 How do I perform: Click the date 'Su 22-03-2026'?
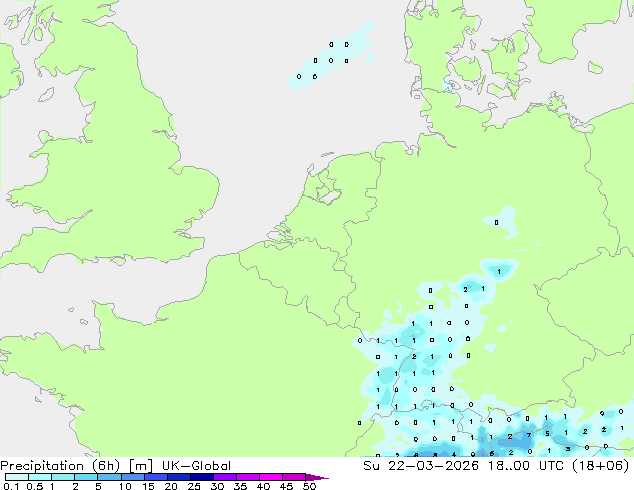pyautogui.click(x=421, y=466)
